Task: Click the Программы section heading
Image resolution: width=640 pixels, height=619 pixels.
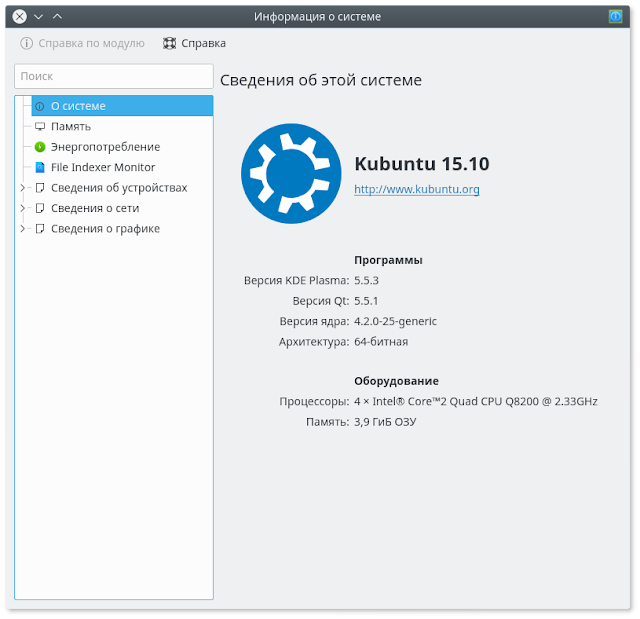Action: point(388,260)
